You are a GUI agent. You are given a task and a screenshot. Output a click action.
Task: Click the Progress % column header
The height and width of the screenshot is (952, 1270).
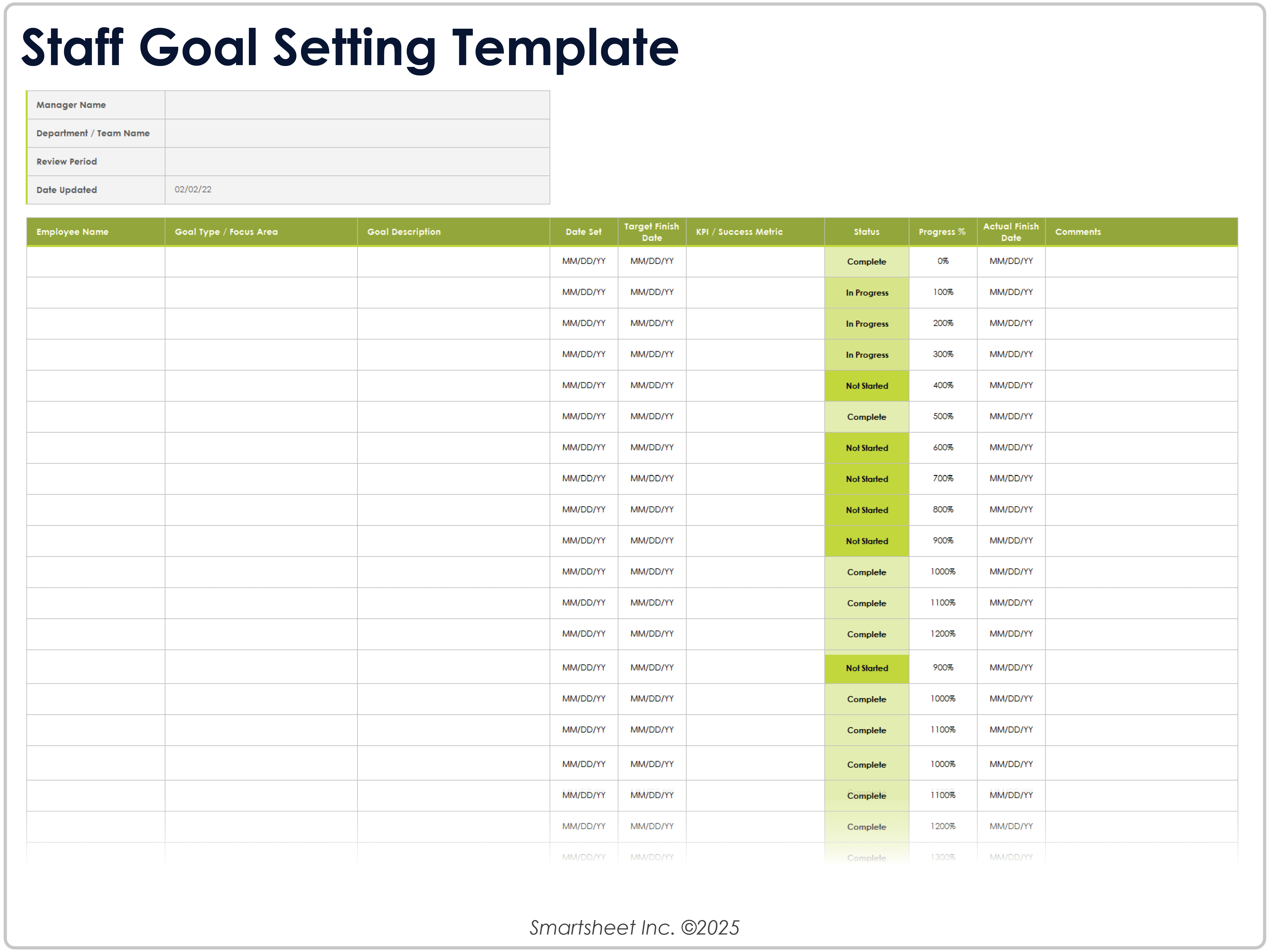click(x=942, y=232)
